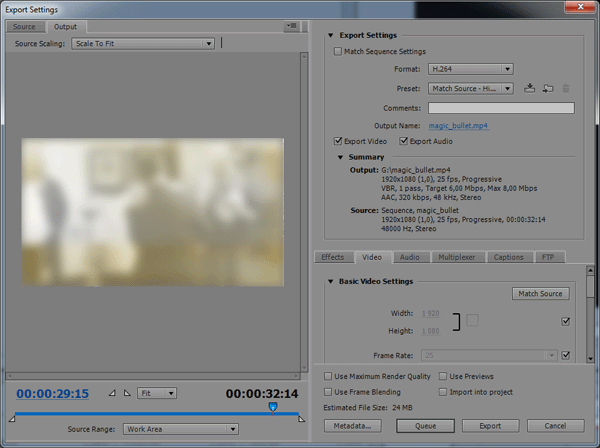
Task: Enable Use Frame Blending
Action: (x=328, y=392)
